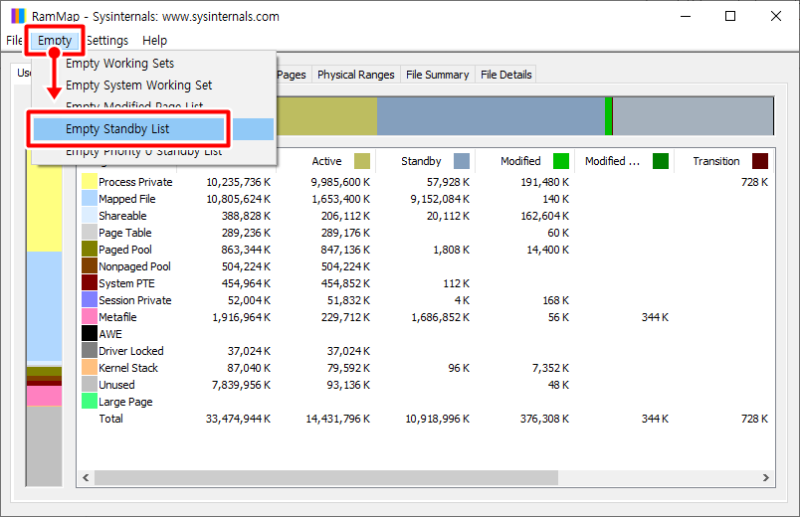Screen dimensions: 800x517
Task: Select the Unused row label
Action: click(116, 385)
